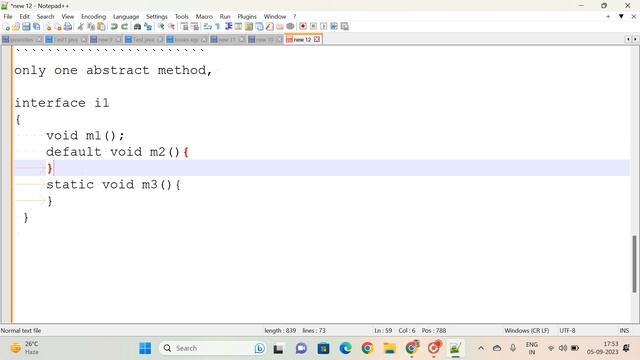
Task: Open Microsoft Edge from the taskbar
Action: tap(345, 348)
